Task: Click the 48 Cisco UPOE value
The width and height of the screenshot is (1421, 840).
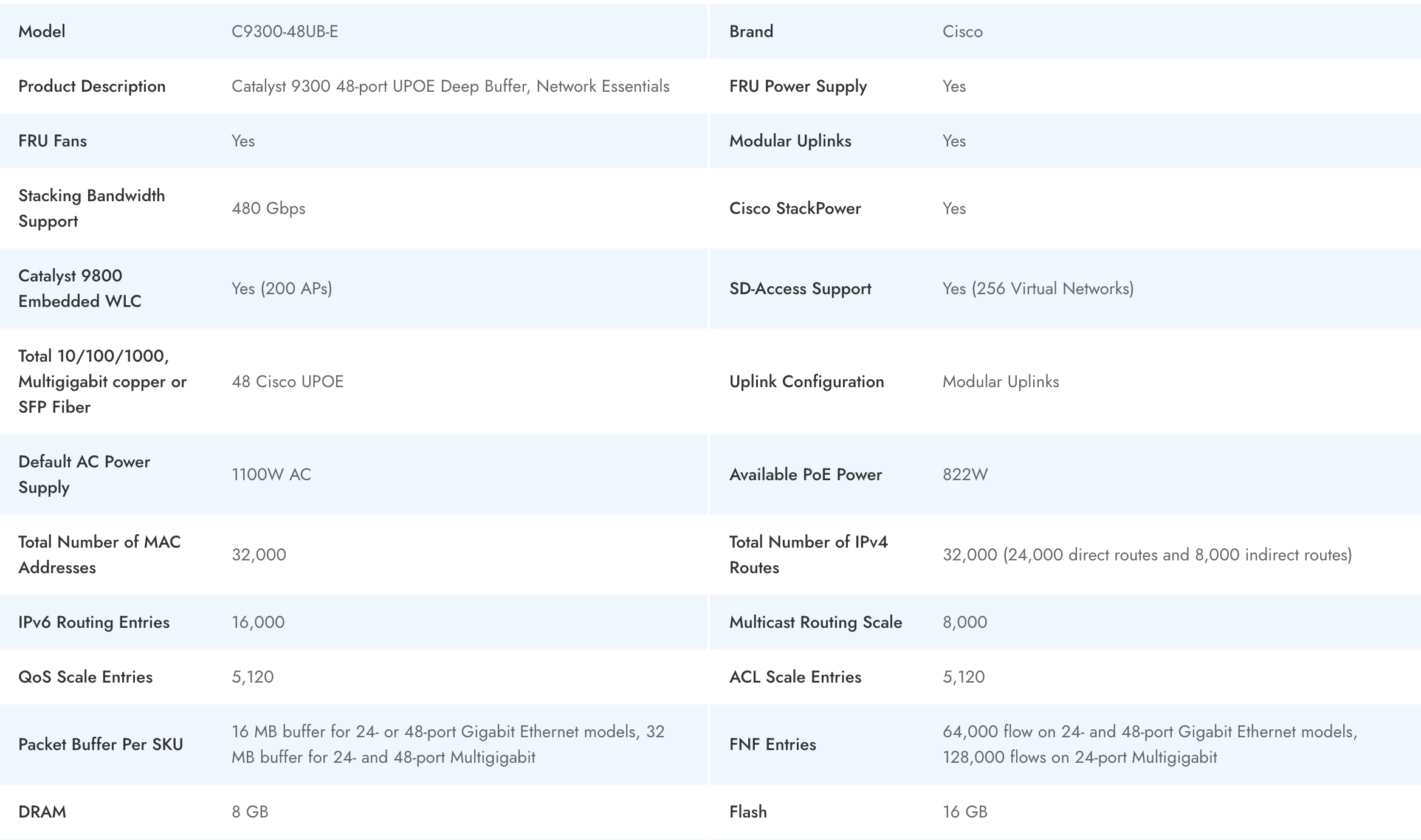Action: [x=287, y=382]
